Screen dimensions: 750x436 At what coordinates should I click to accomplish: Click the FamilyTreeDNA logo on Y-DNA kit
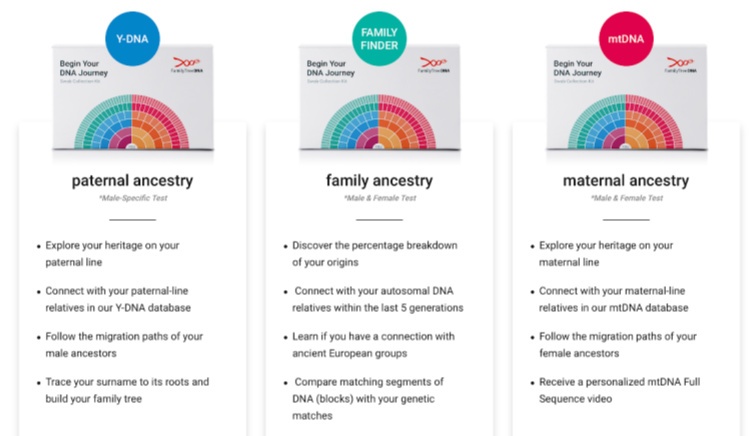click(186, 66)
